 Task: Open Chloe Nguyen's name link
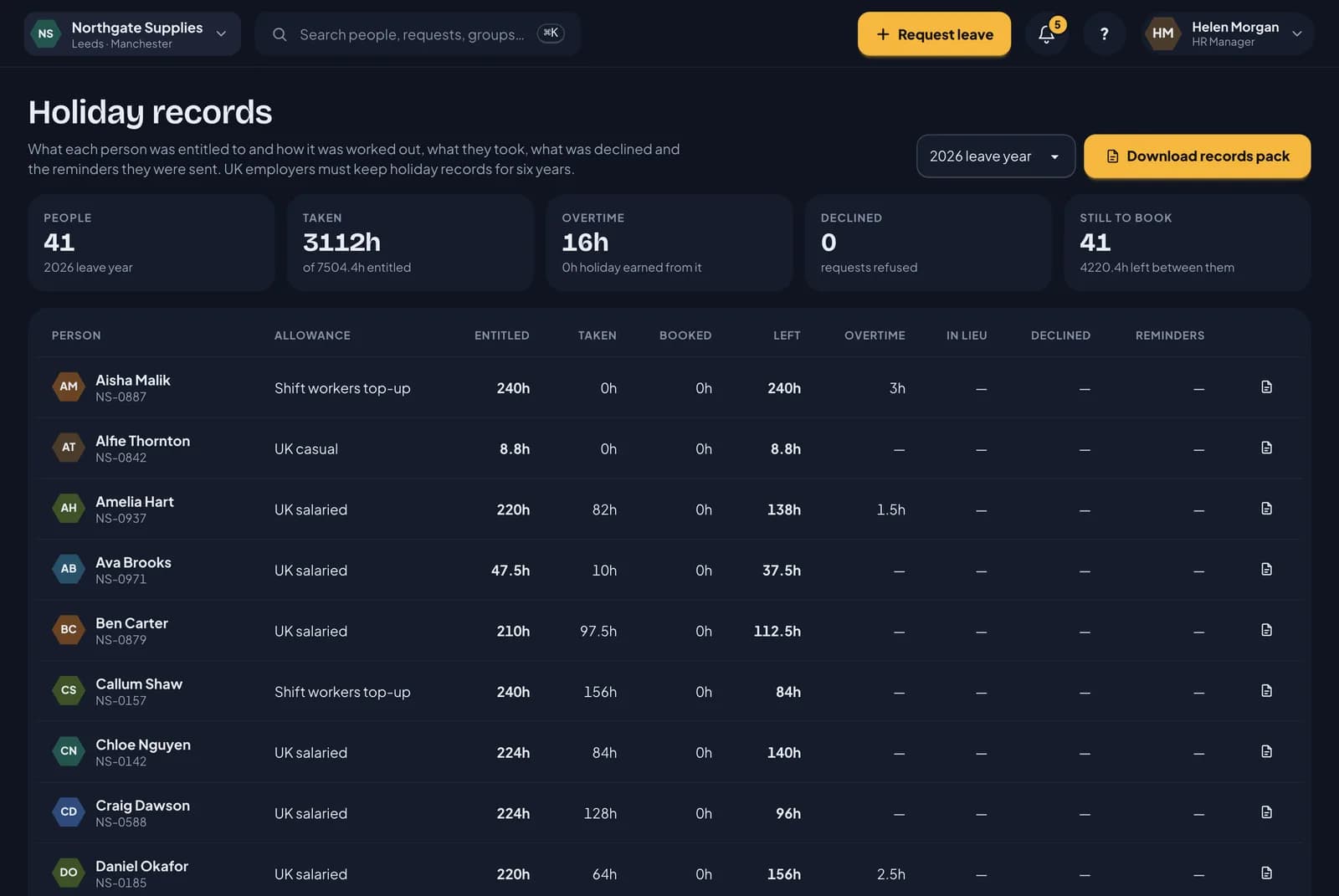pos(143,745)
